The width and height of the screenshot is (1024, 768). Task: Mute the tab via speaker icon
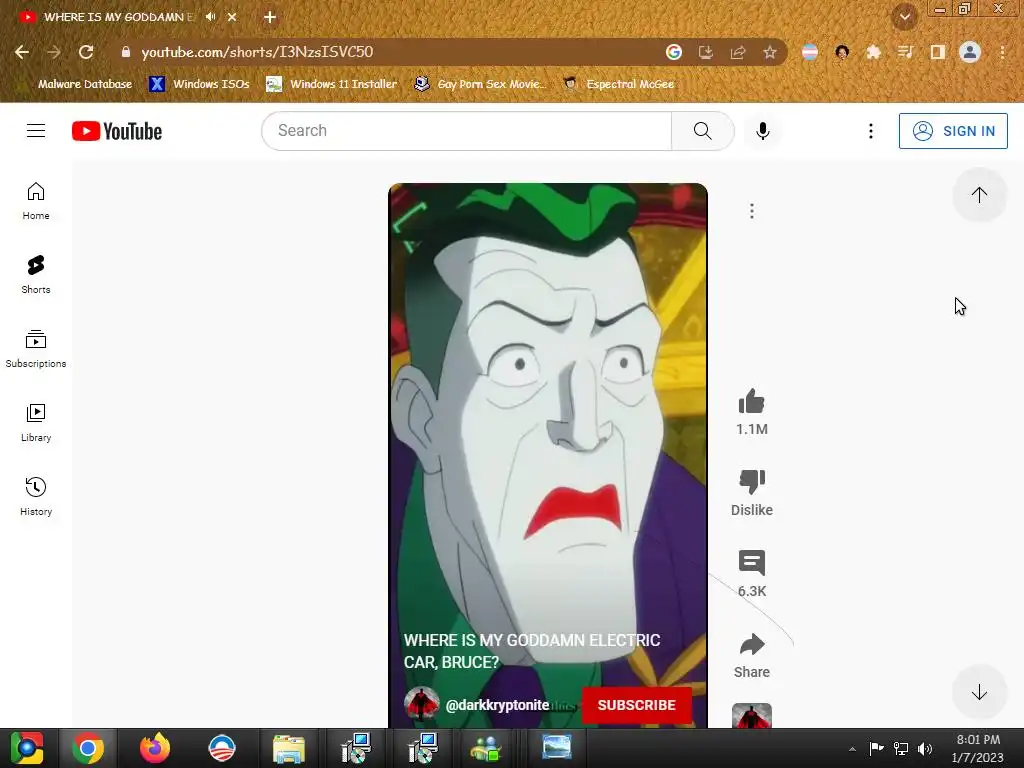(210, 17)
